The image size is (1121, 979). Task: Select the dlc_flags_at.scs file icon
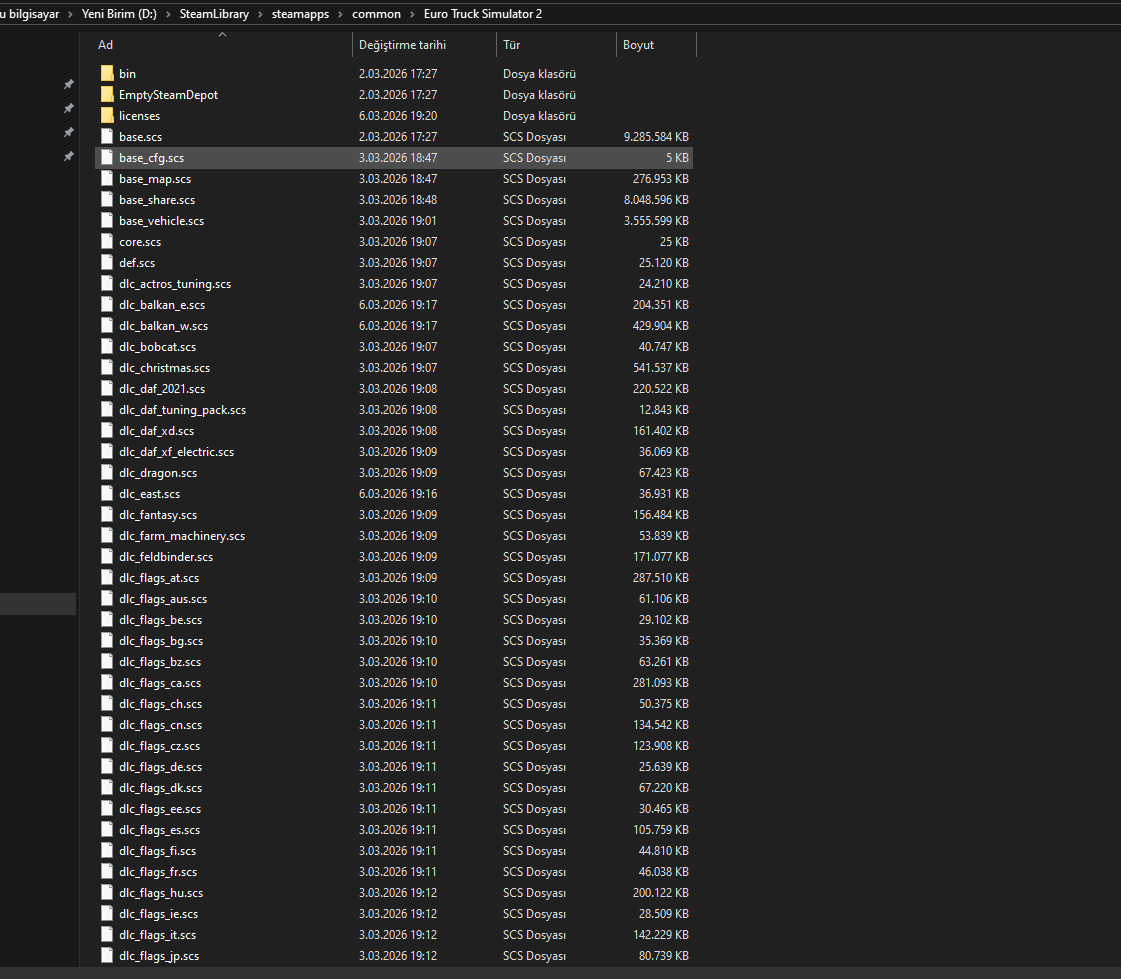[107, 578]
